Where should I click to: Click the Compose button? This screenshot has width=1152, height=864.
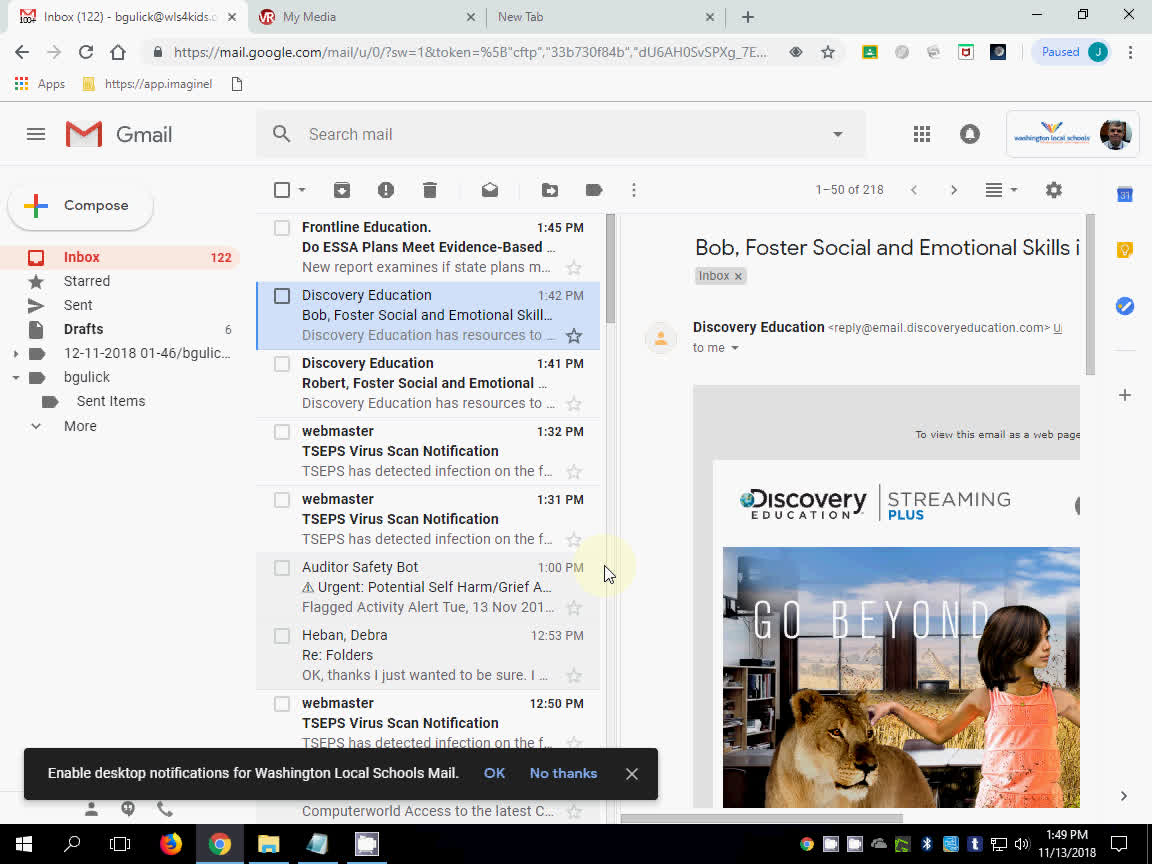(79, 205)
